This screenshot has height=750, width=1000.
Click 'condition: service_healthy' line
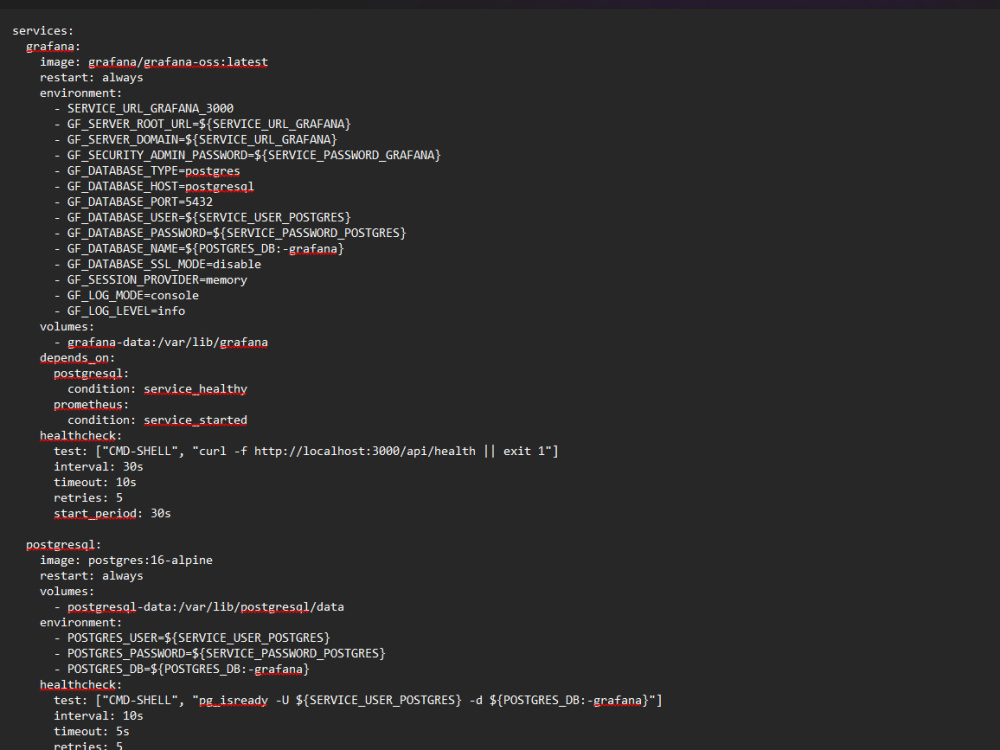(158, 389)
